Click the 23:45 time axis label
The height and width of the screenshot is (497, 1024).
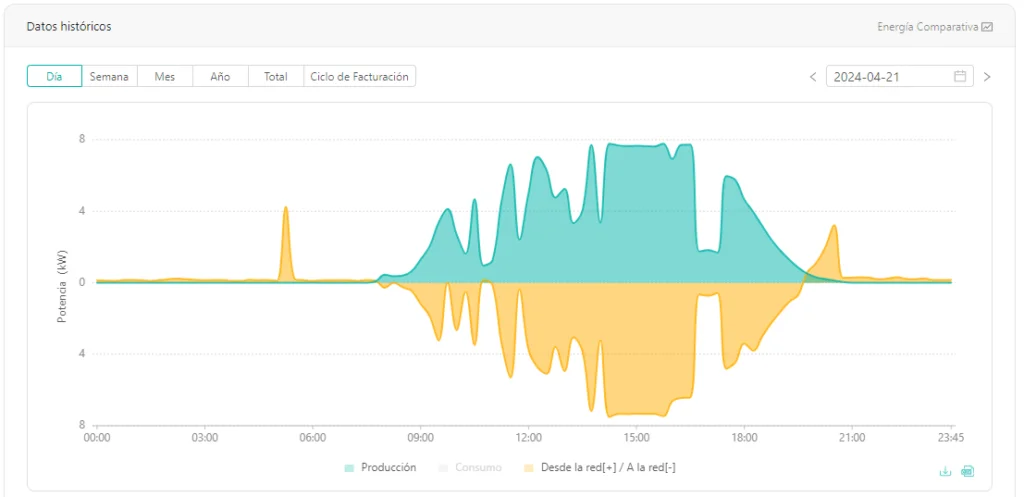pyautogui.click(x=951, y=438)
